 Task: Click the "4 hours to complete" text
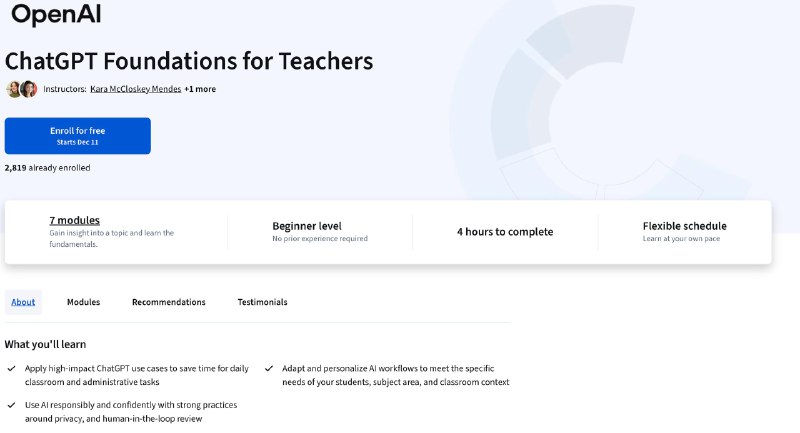[504, 232]
